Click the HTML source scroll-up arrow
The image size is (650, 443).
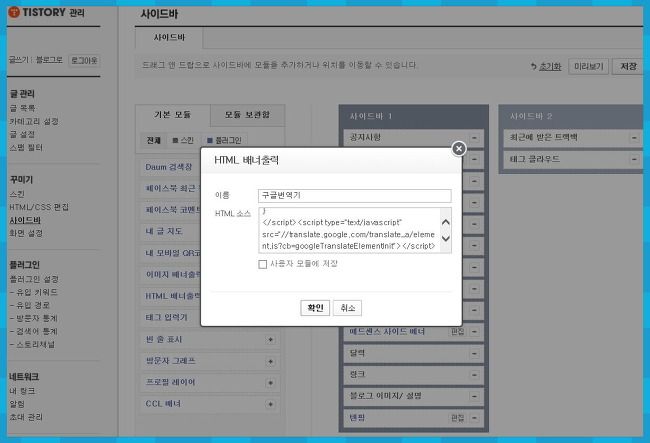pyautogui.click(x=446, y=222)
